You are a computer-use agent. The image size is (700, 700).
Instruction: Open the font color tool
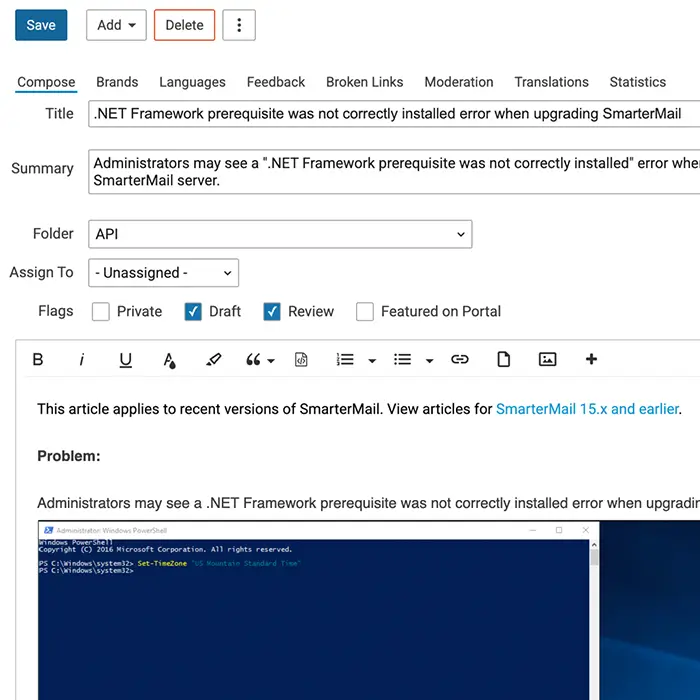pyautogui.click(x=169, y=359)
